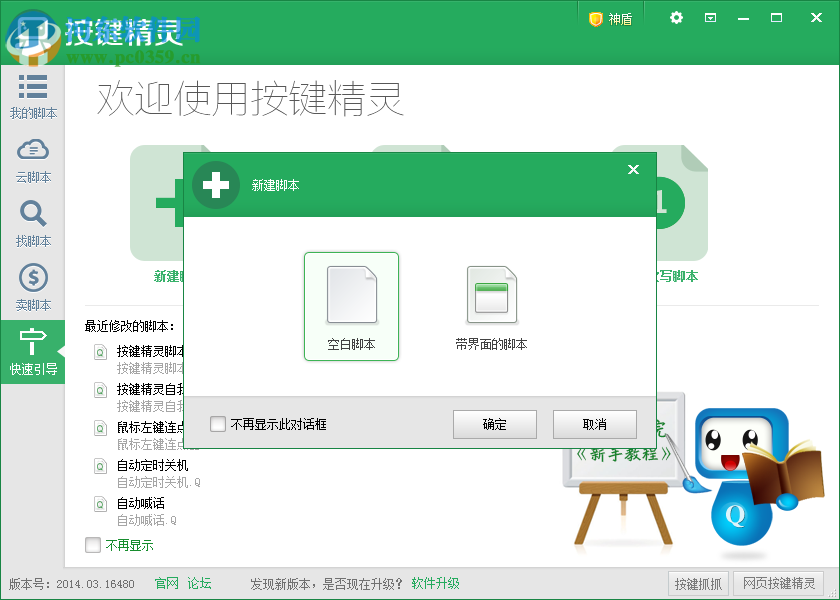
Task: Select 快速引导 sidebar item
Action: click(33, 352)
